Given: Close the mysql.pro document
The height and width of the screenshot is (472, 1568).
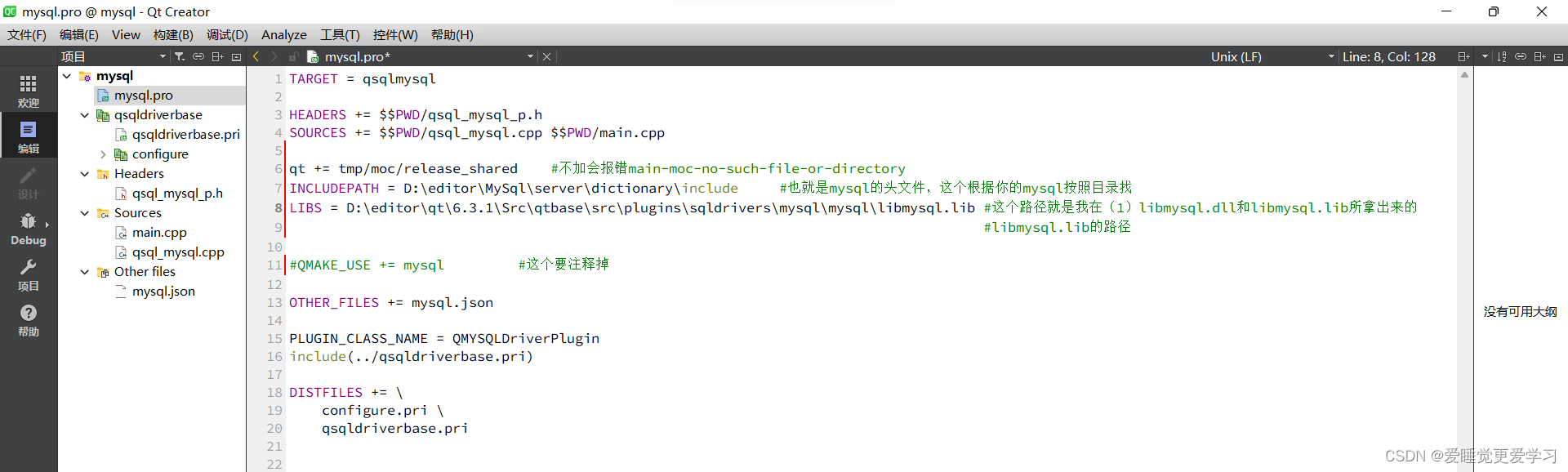Looking at the screenshot, I should tap(547, 56).
